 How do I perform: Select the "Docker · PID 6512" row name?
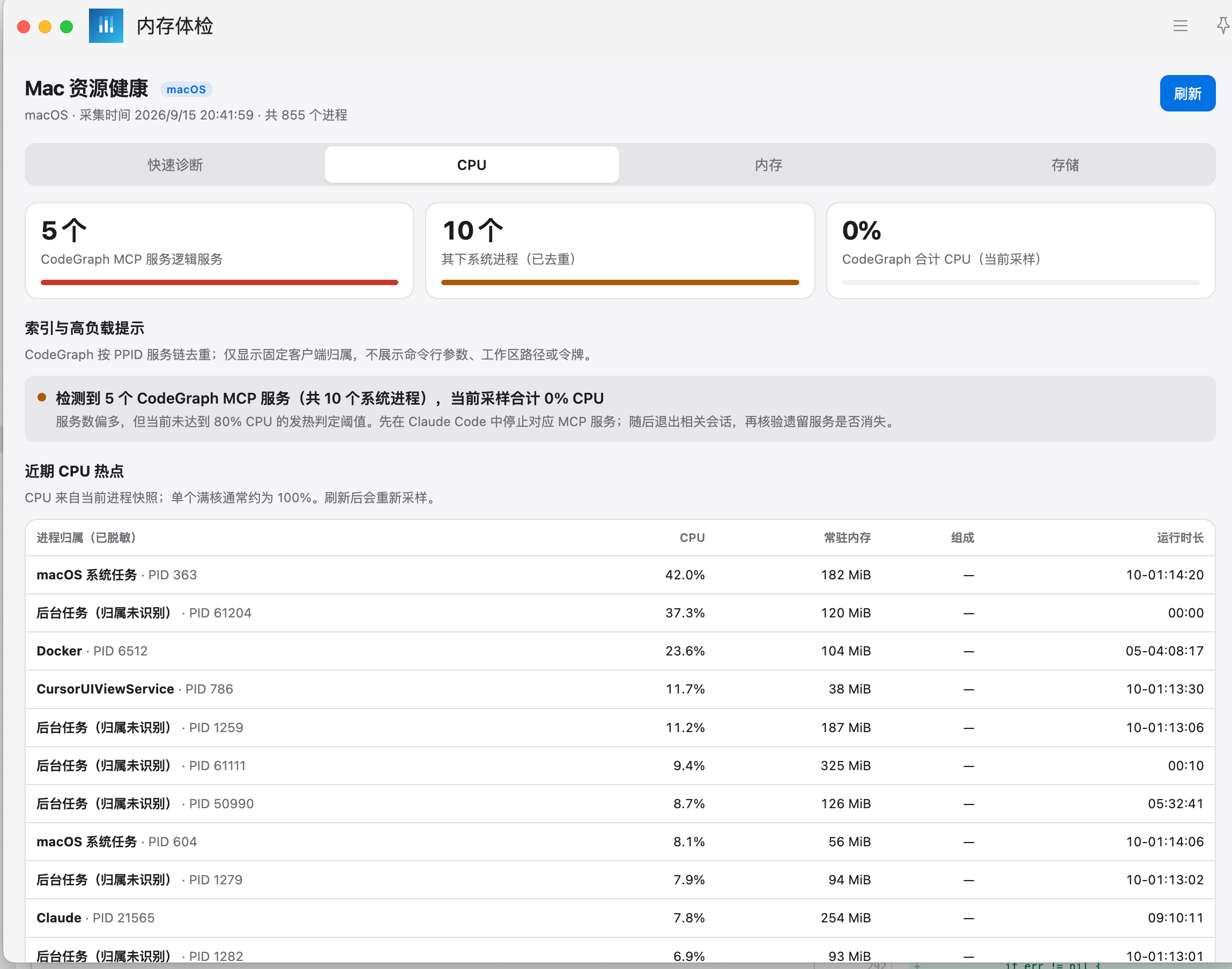tap(92, 651)
